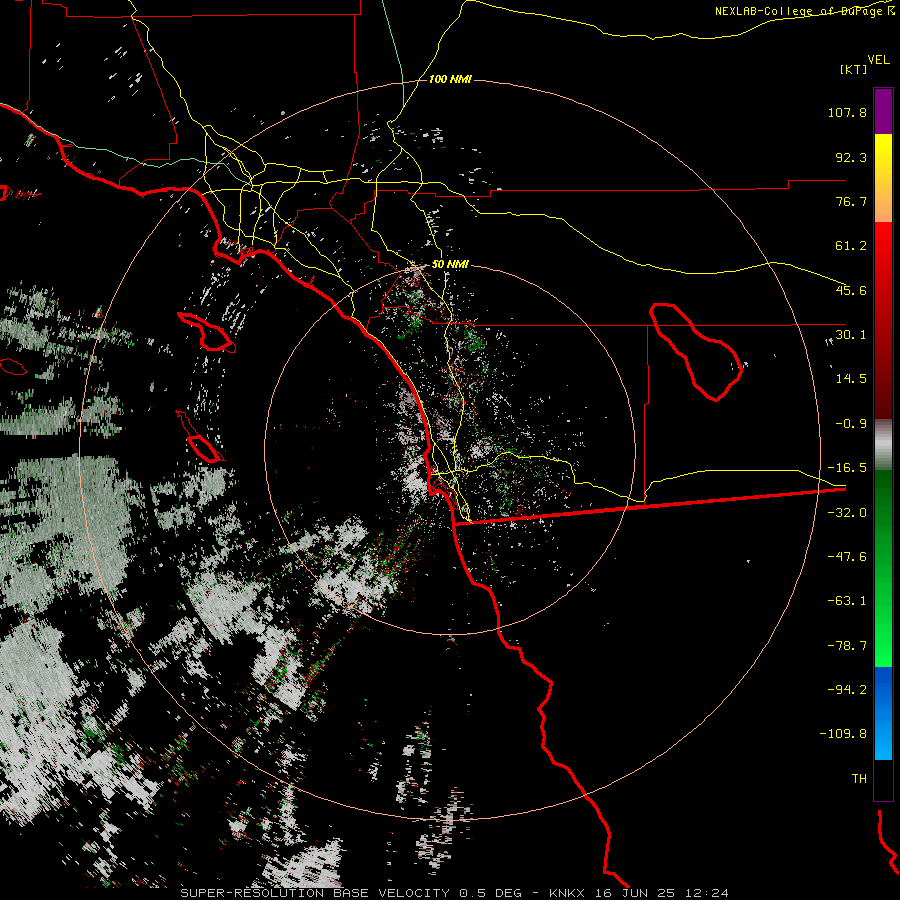Click the VEL legend title
The height and width of the screenshot is (900, 900).
pyautogui.click(x=878, y=60)
